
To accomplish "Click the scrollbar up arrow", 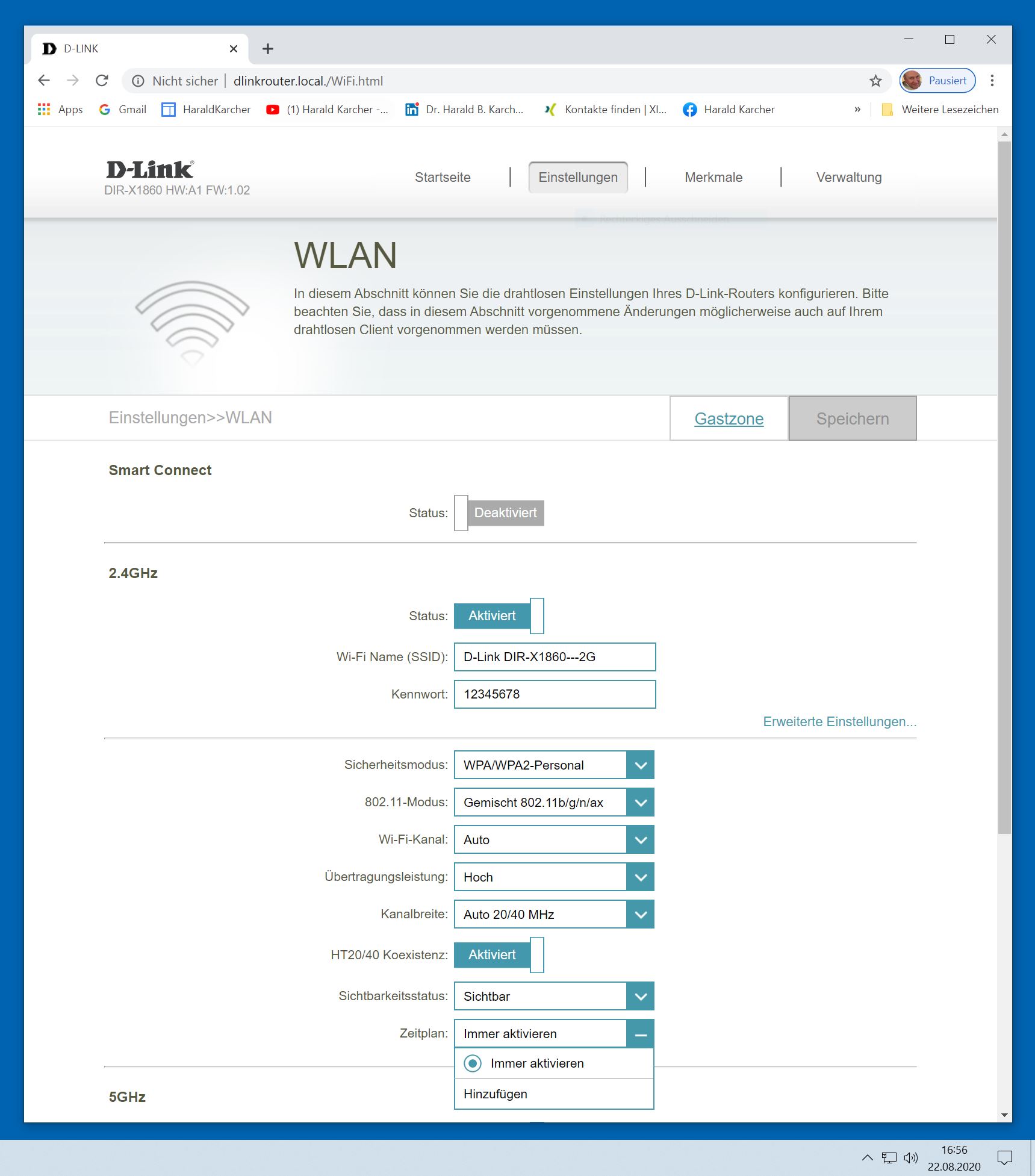I will (1004, 134).
